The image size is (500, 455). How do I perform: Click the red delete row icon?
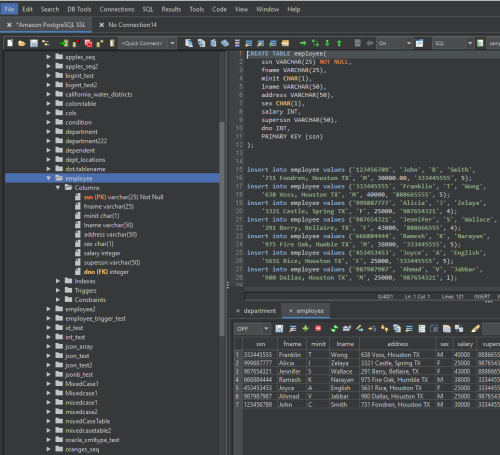[x=318, y=328]
